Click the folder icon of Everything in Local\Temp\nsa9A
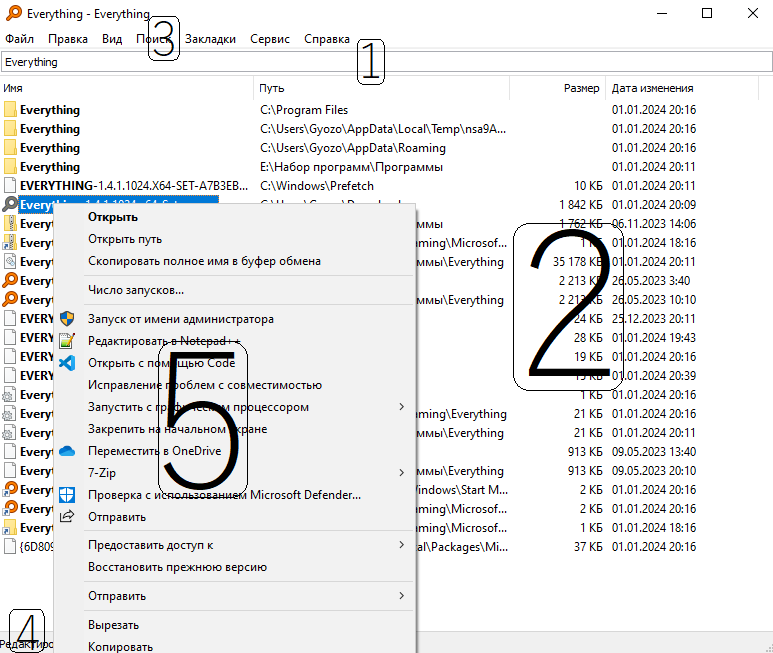The width and height of the screenshot is (773, 653). pos(10,129)
